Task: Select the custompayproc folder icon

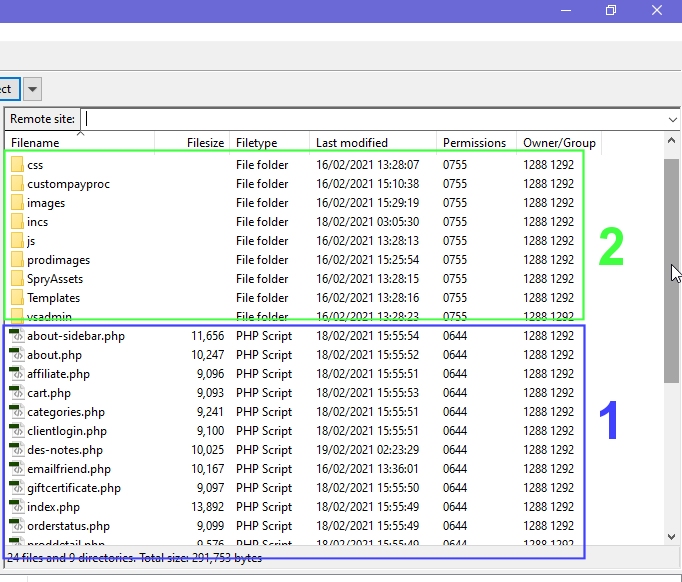Action: coord(17,184)
